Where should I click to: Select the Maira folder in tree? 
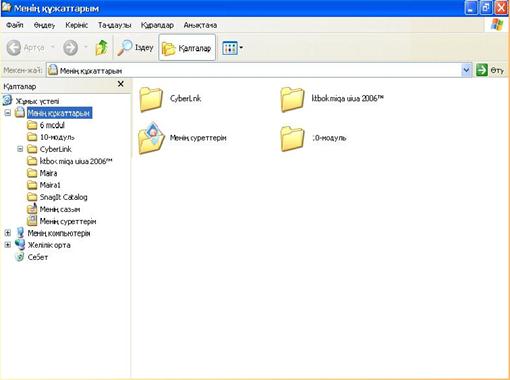coord(48,173)
